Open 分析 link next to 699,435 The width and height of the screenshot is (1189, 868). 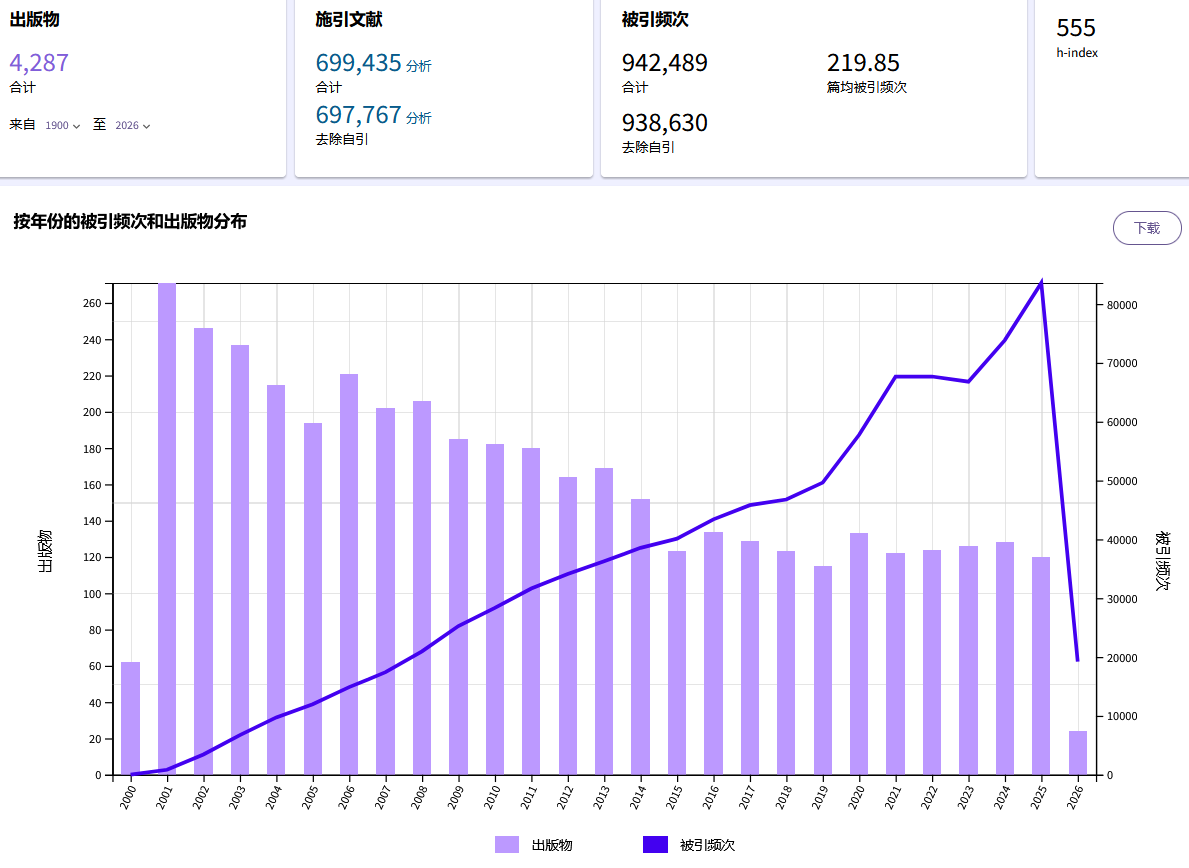coord(419,66)
